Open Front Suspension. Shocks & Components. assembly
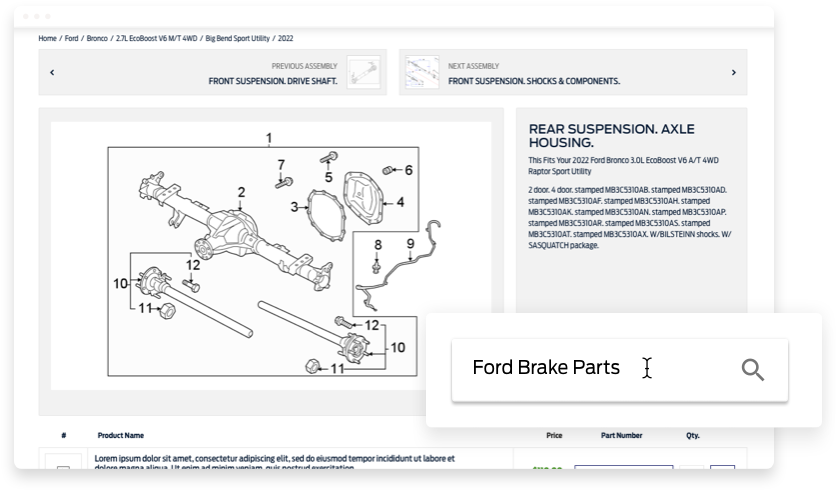This screenshot has width=838, height=491. (534, 81)
